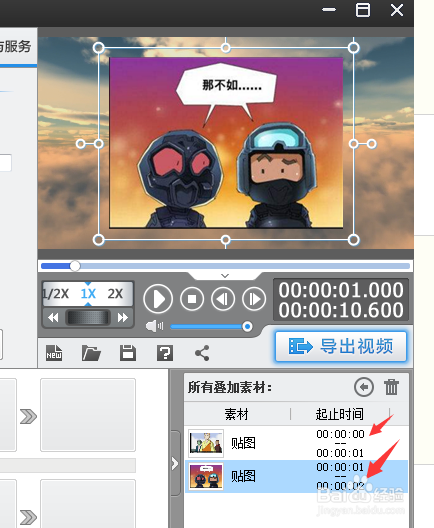Click the outer right rotation handle of the overlay
The width and height of the screenshot is (434, 528).
(x=372, y=144)
